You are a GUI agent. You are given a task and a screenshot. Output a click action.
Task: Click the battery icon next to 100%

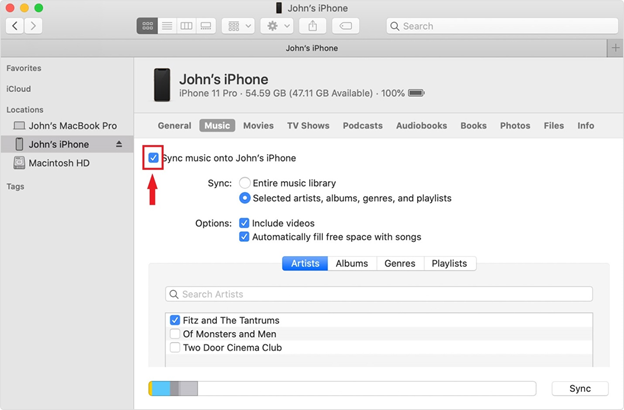[416, 93]
